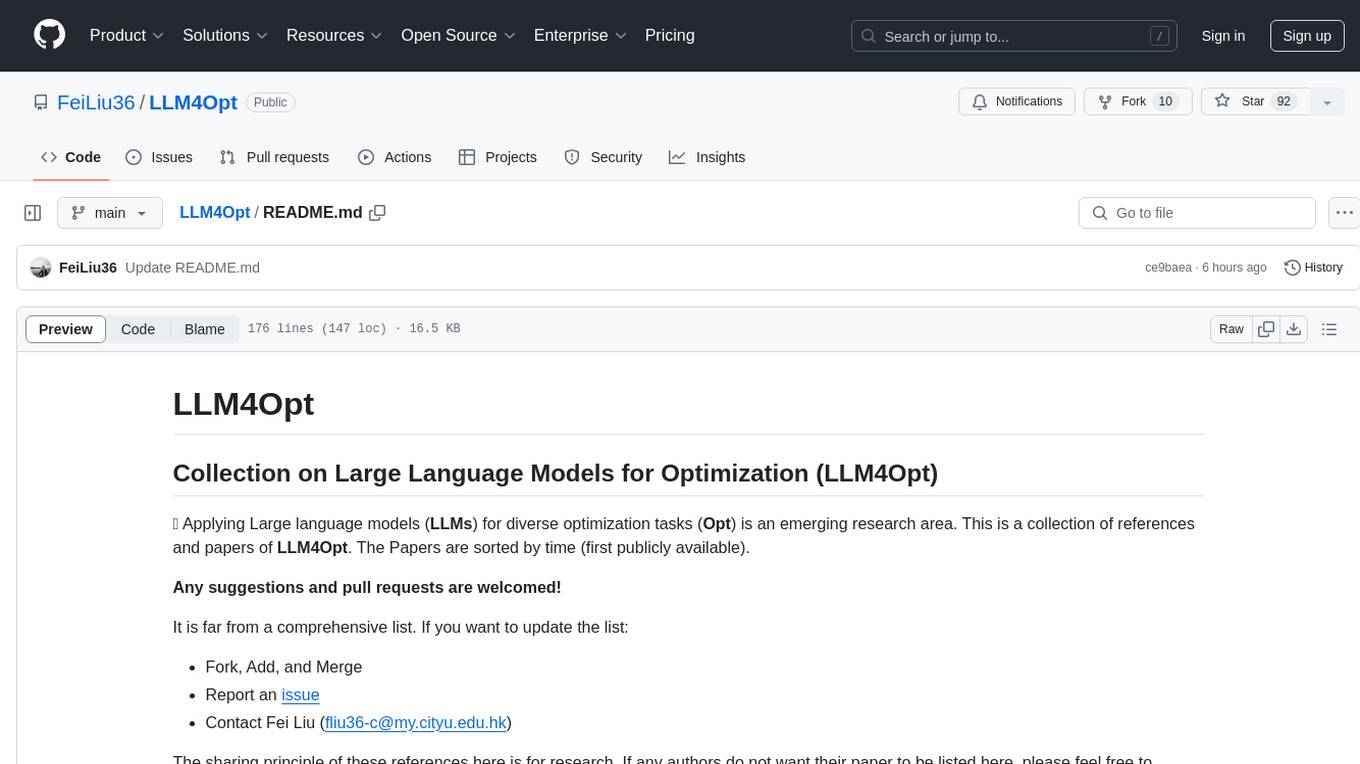Open the LLM4Opt repository link in header
Viewport: 1360px width, 764px height.
coord(193,102)
